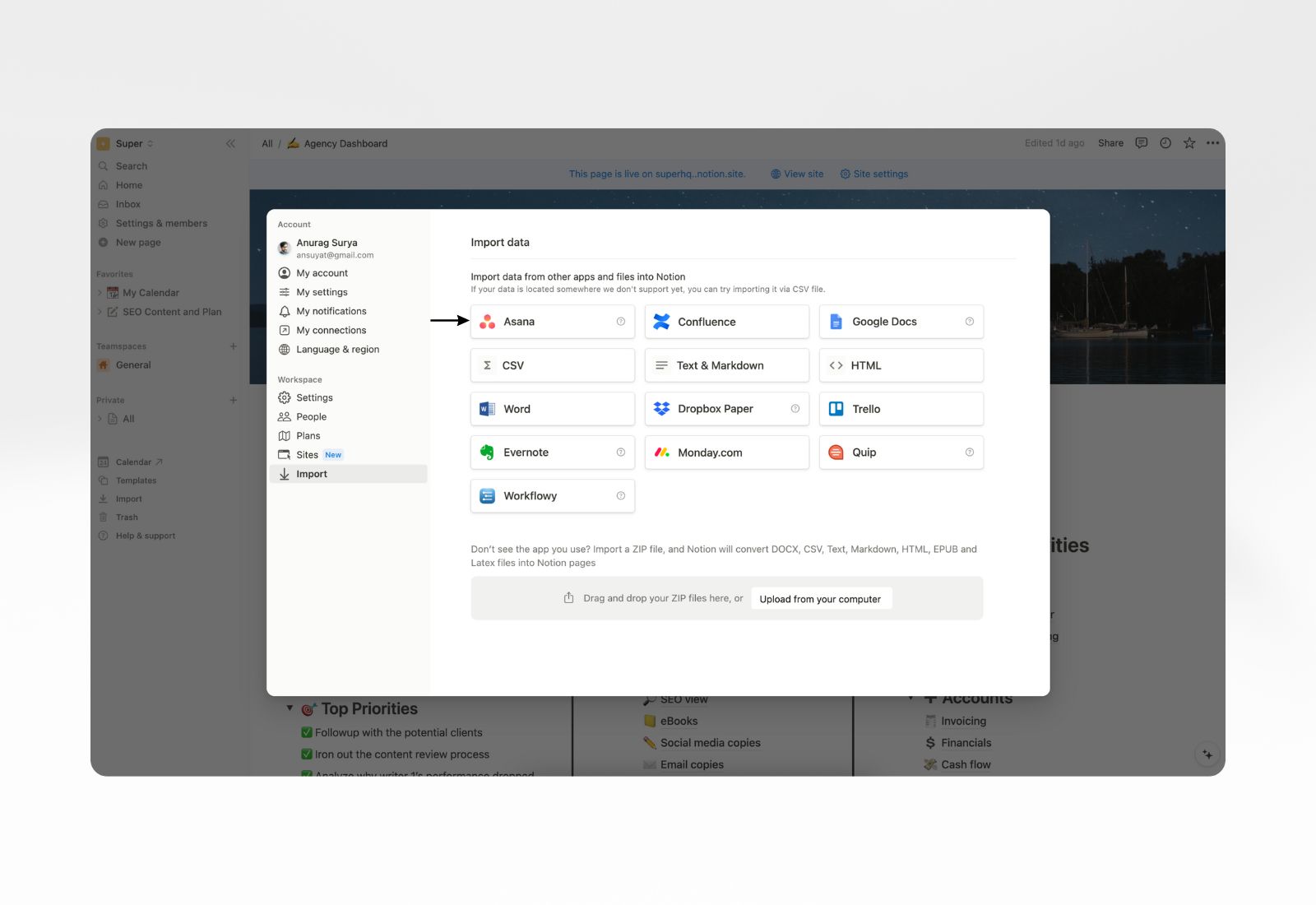
Task: Click the help icon on Google Docs card
Action: click(x=970, y=322)
